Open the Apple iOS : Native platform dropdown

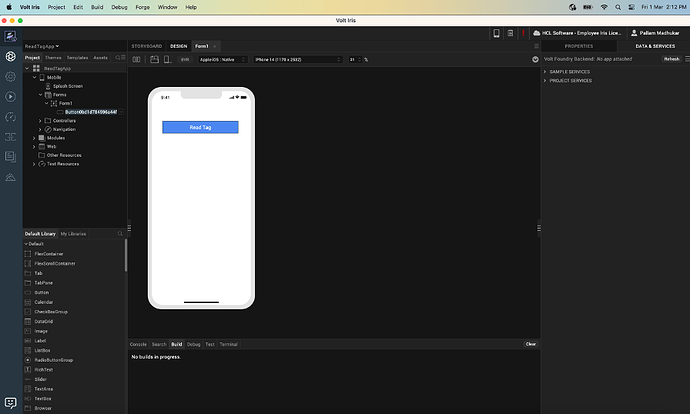tap(221, 59)
